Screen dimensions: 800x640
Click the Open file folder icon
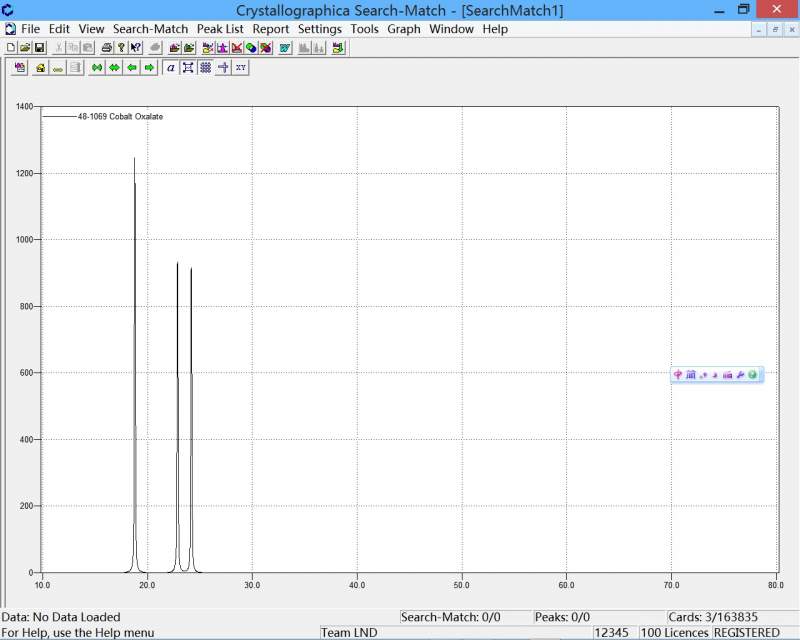(25, 48)
